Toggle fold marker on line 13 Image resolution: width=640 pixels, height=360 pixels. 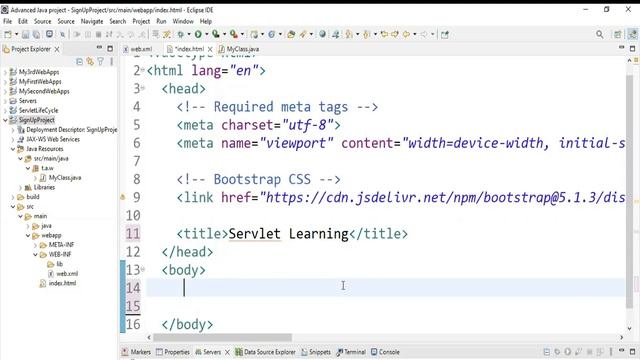(143, 269)
